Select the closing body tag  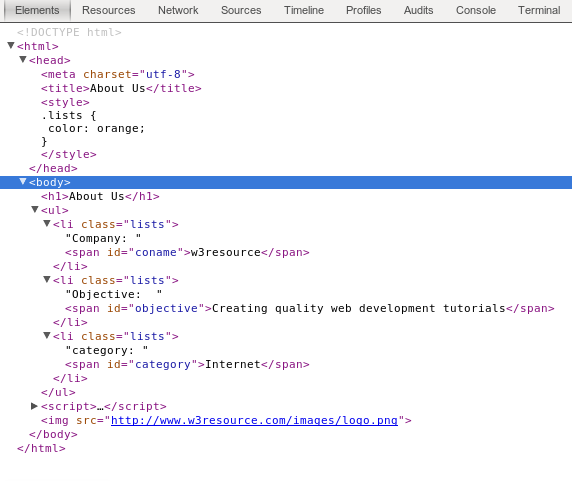(53, 434)
